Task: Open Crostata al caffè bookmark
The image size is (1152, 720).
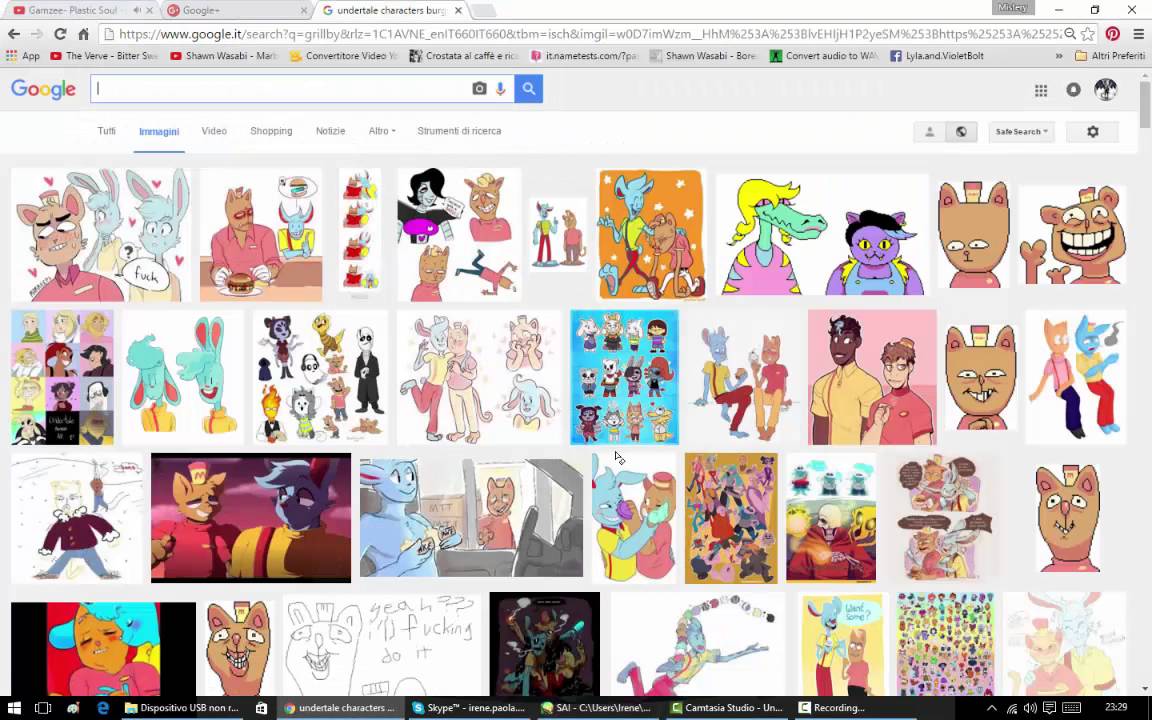Action: coord(464,56)
